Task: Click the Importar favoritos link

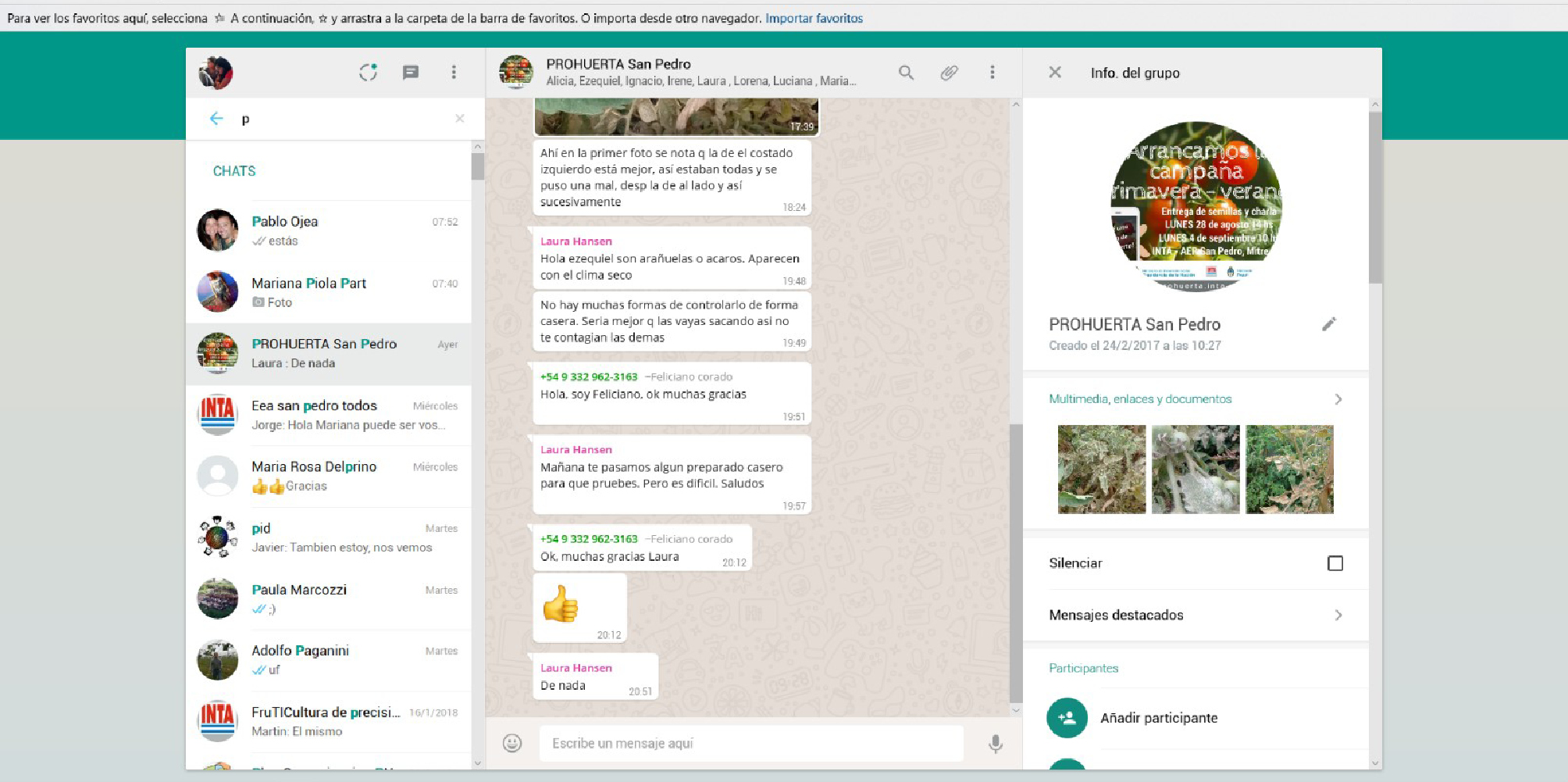Action: tap(814, 18)
